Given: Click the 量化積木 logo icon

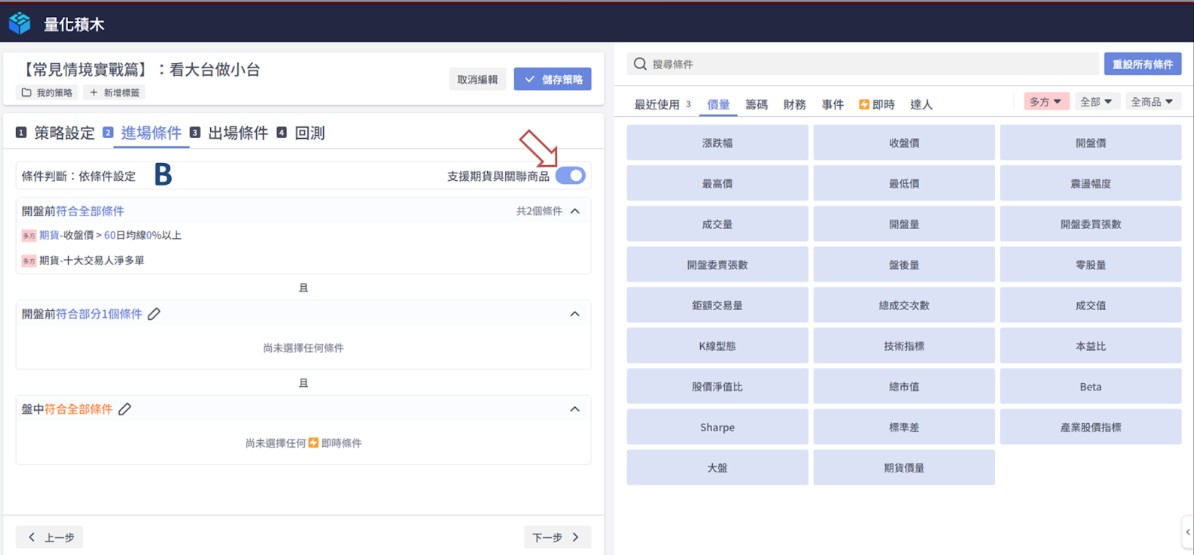Looking at the screenshot, I should [20, 22].
